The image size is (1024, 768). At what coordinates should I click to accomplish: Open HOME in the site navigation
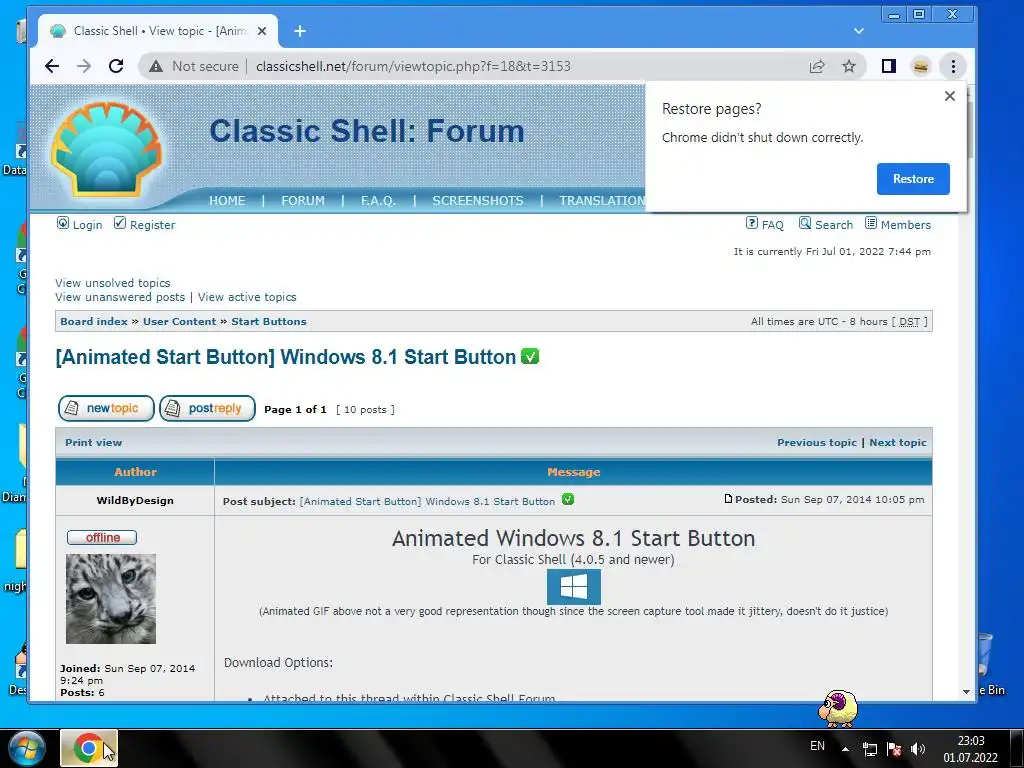tap(227, 200)
